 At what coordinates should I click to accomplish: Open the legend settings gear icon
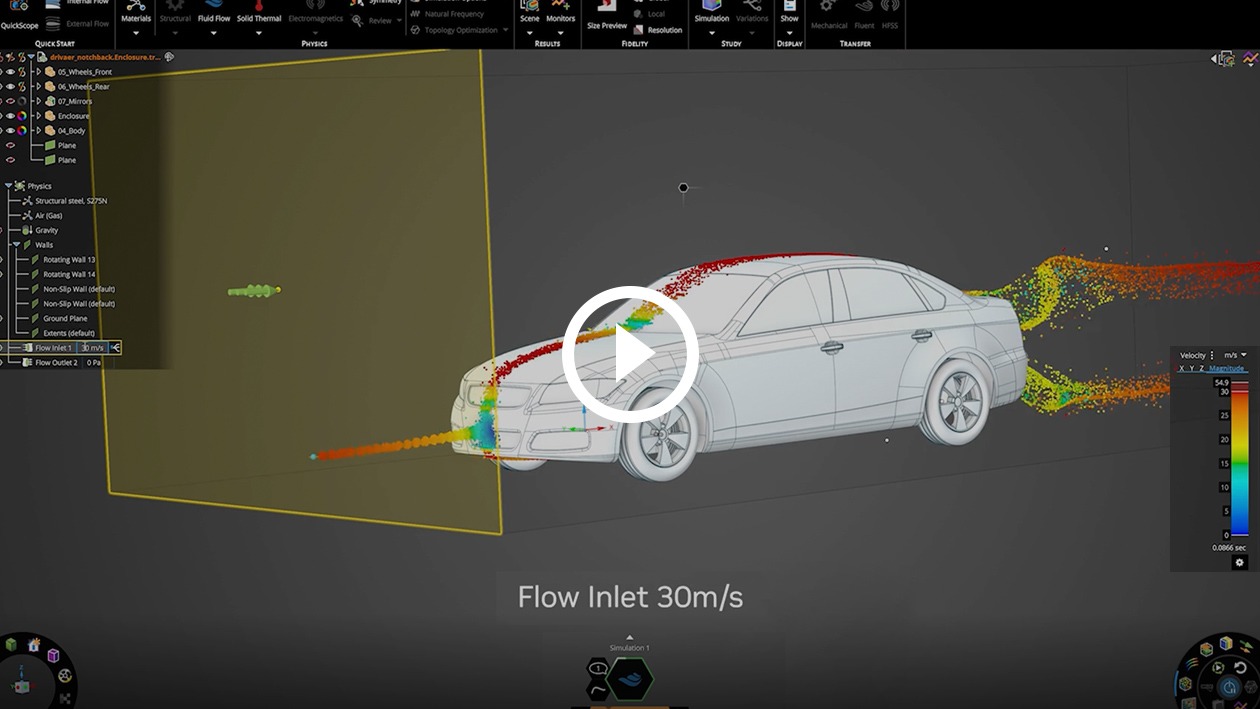pyautogui.click(x=1239, y=561)
